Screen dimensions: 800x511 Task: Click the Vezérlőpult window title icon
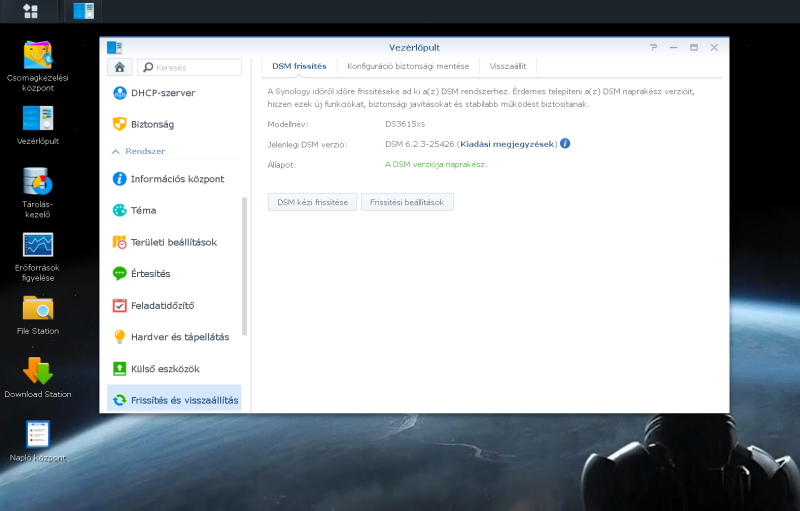[x=114, y=48]
